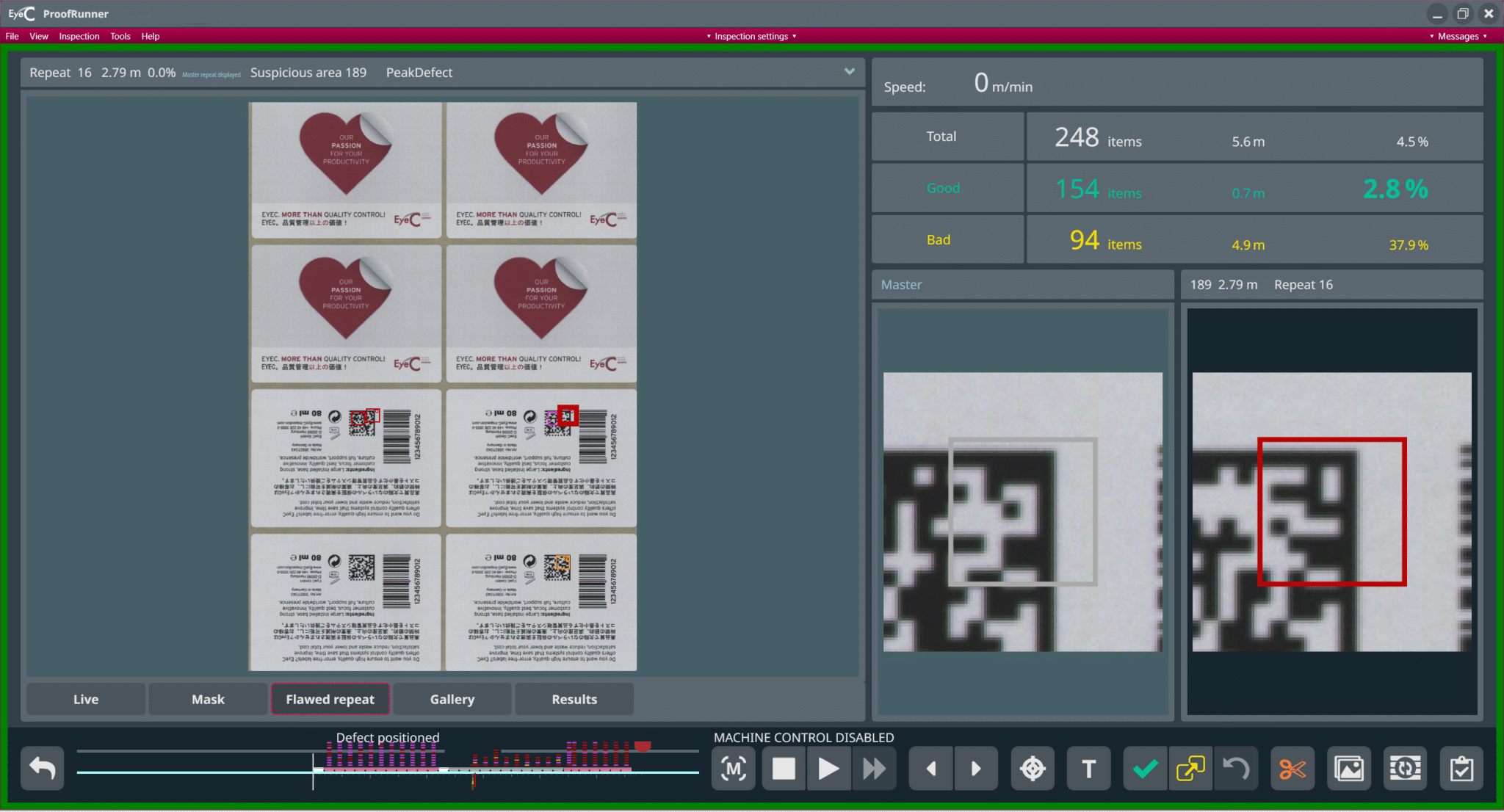Open the Tools menu
This screenshot has width=1504, height=812.
tap(120, 36)
